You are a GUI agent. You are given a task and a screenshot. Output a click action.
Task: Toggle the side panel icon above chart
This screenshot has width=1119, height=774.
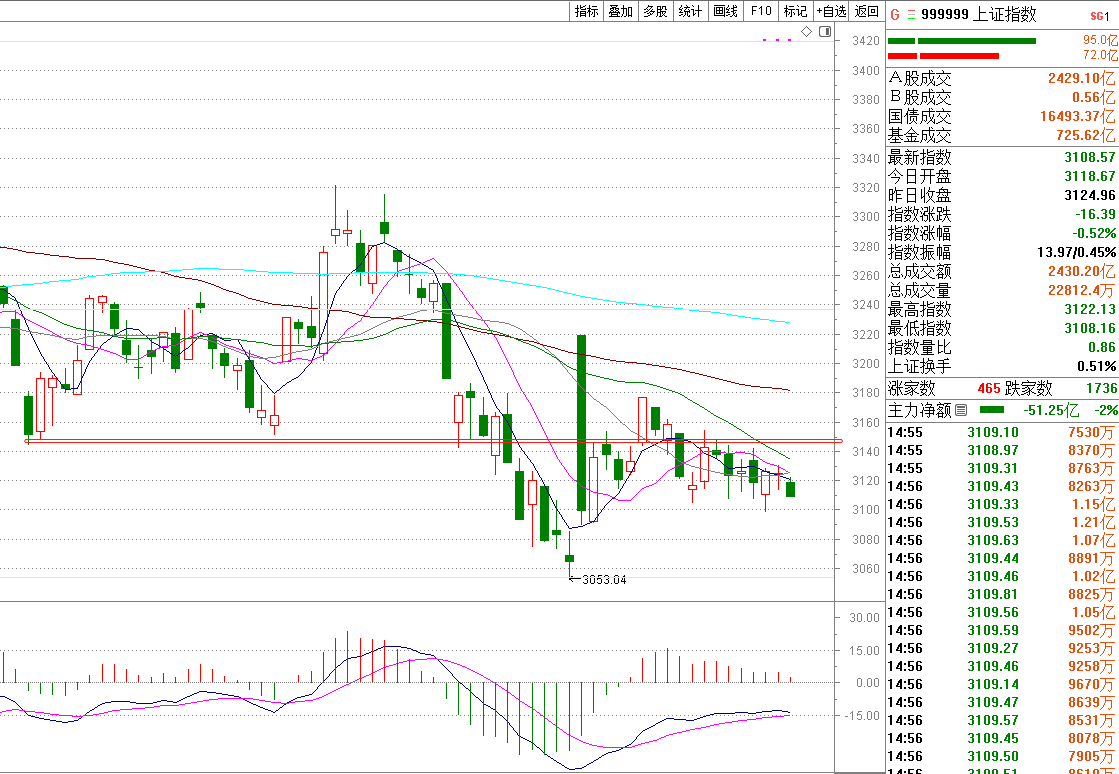tap(825, 31)
